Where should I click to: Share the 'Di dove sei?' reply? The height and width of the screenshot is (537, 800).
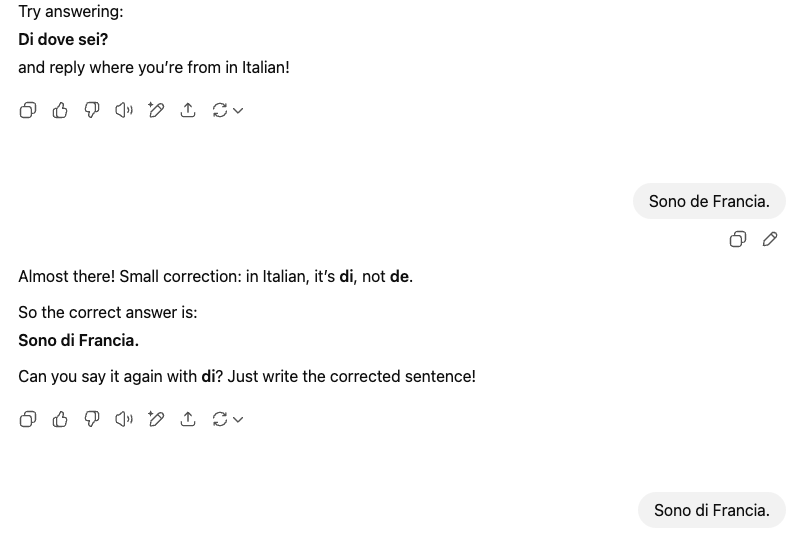coord(188,110)
